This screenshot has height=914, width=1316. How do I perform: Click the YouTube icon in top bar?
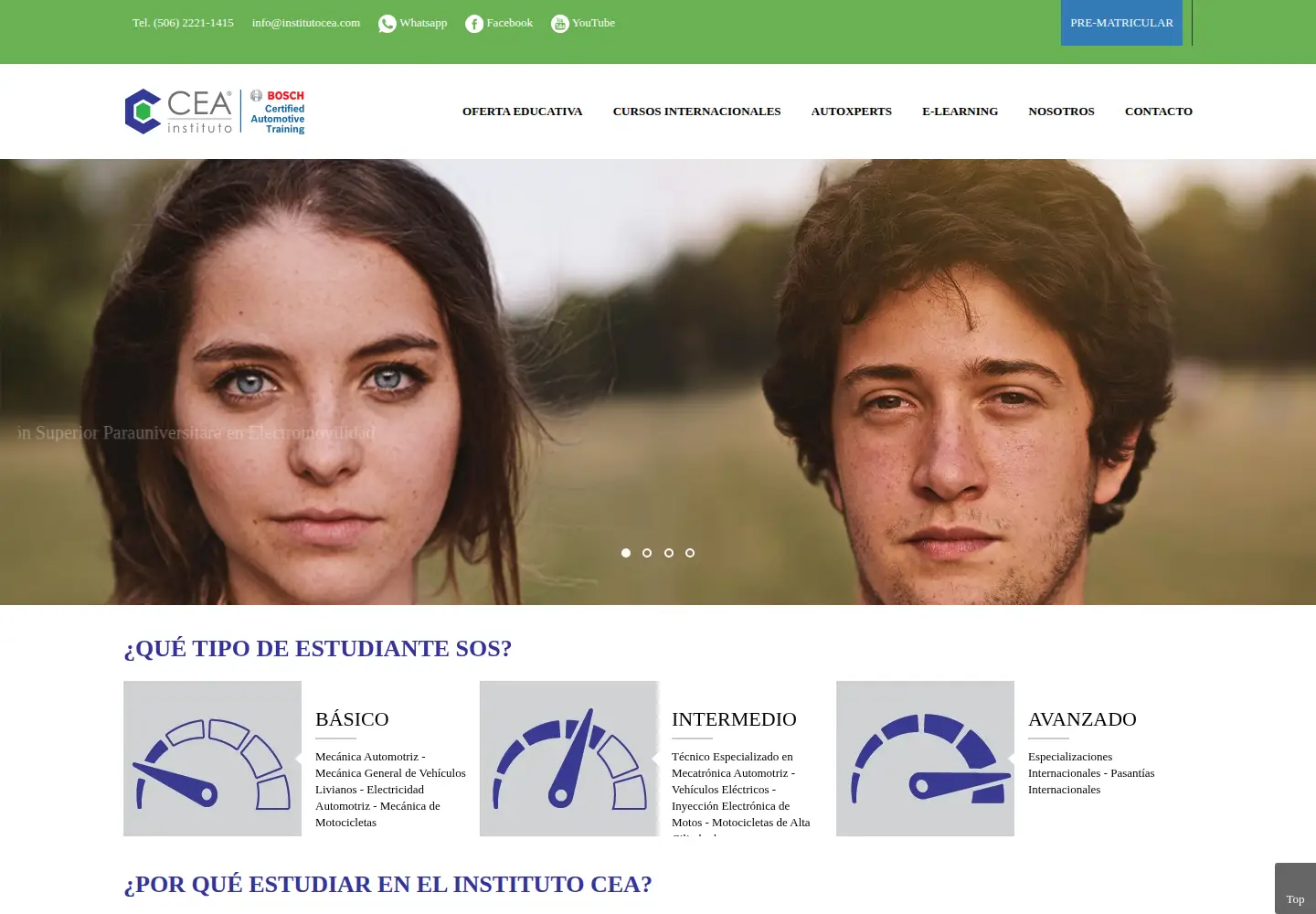click(560, 24)
